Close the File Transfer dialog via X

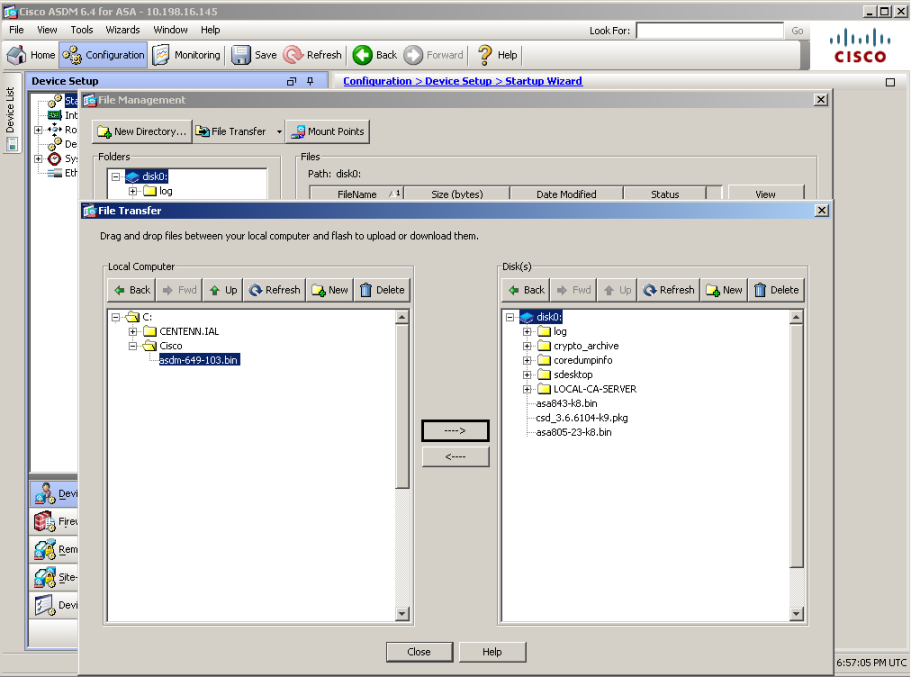coord(822,210)
